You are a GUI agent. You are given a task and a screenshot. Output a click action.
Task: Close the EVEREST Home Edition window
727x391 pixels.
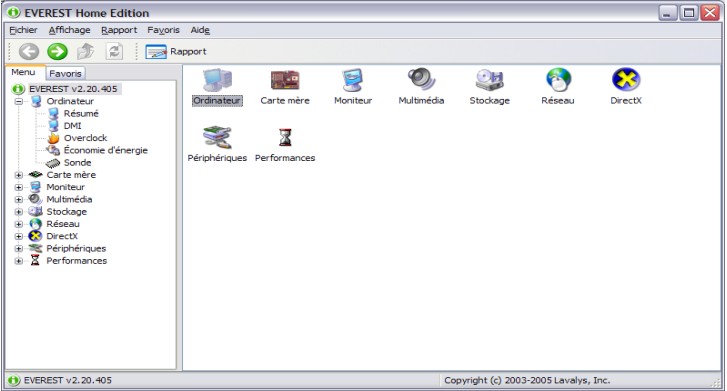710,13
